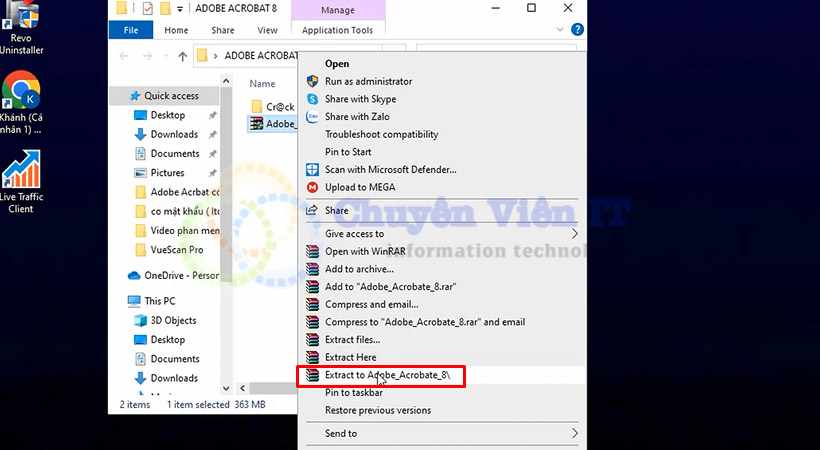Open the recent locations dropdown arrow
The image size is (820, 450).
click(166, 56)
